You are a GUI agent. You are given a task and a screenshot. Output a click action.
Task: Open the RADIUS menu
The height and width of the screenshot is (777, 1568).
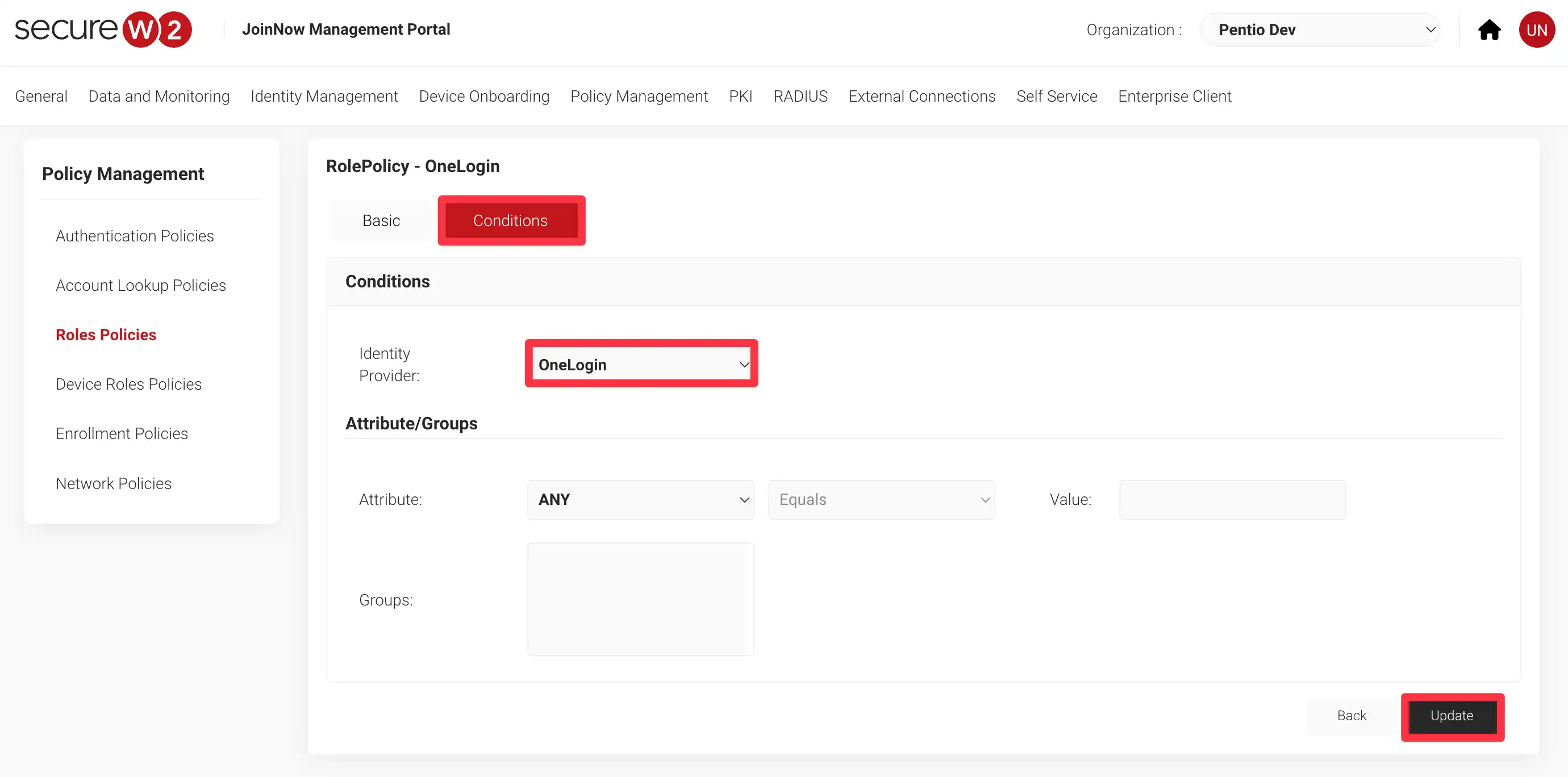pyautogui.click(x=800, y=96)
